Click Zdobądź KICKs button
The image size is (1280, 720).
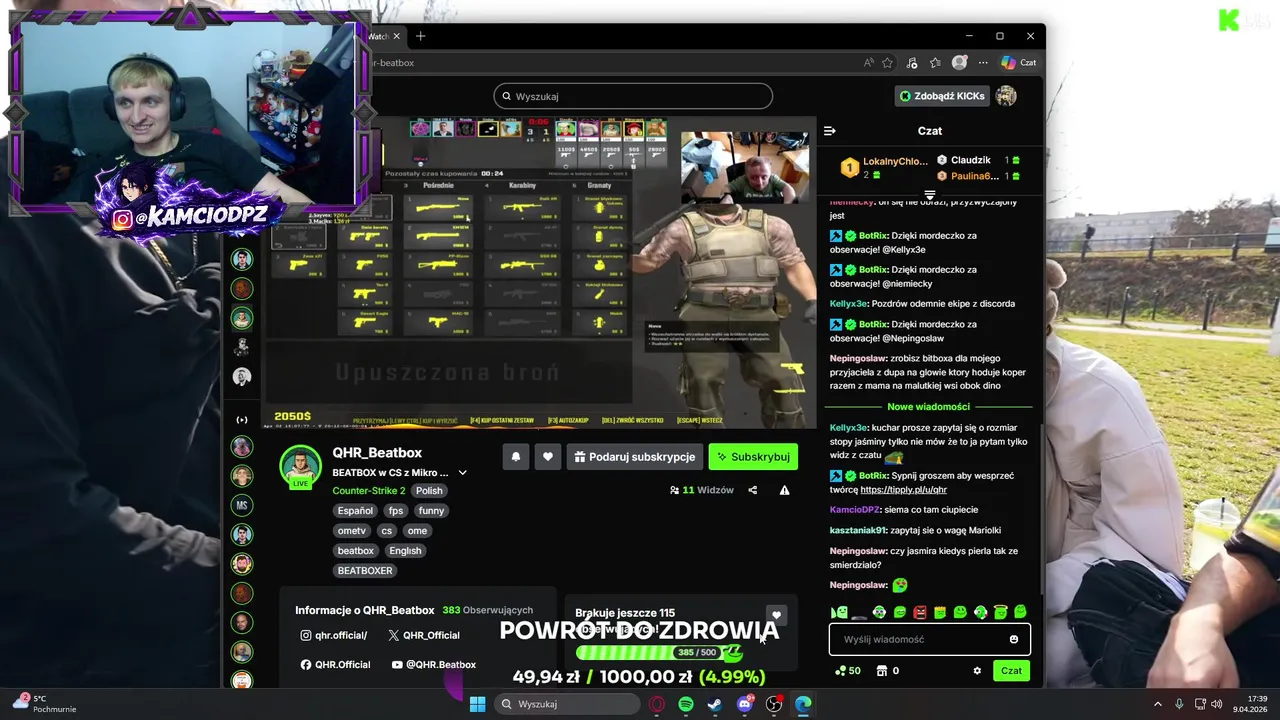coord(942,96)
